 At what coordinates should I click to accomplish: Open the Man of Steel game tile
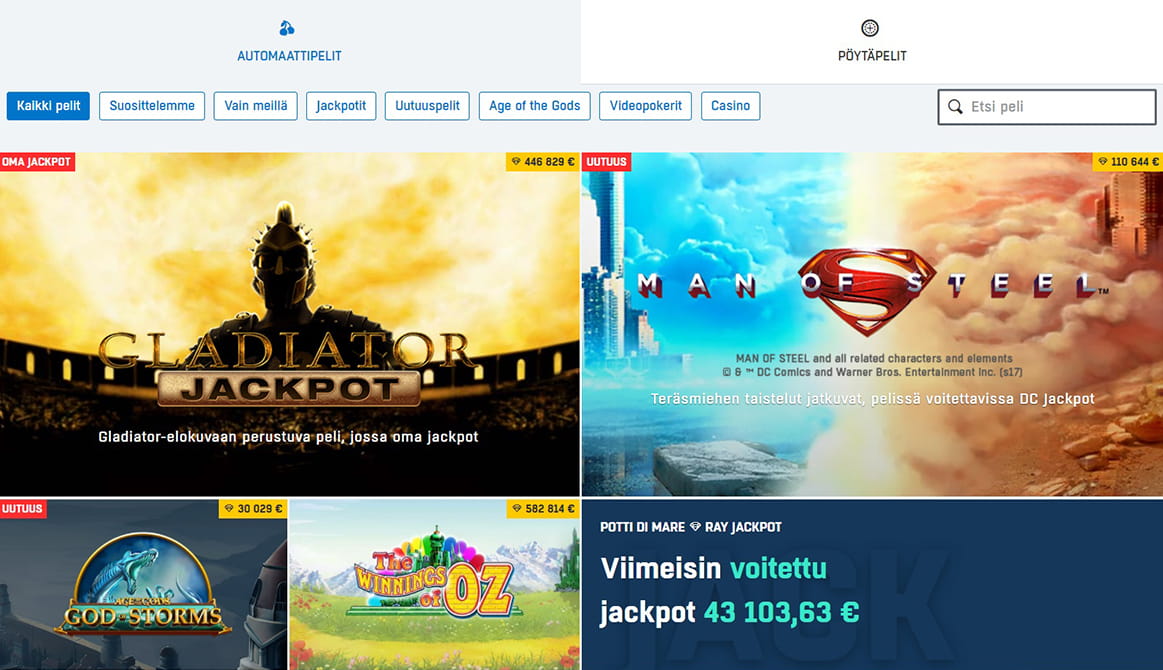(x=872, y=324)
